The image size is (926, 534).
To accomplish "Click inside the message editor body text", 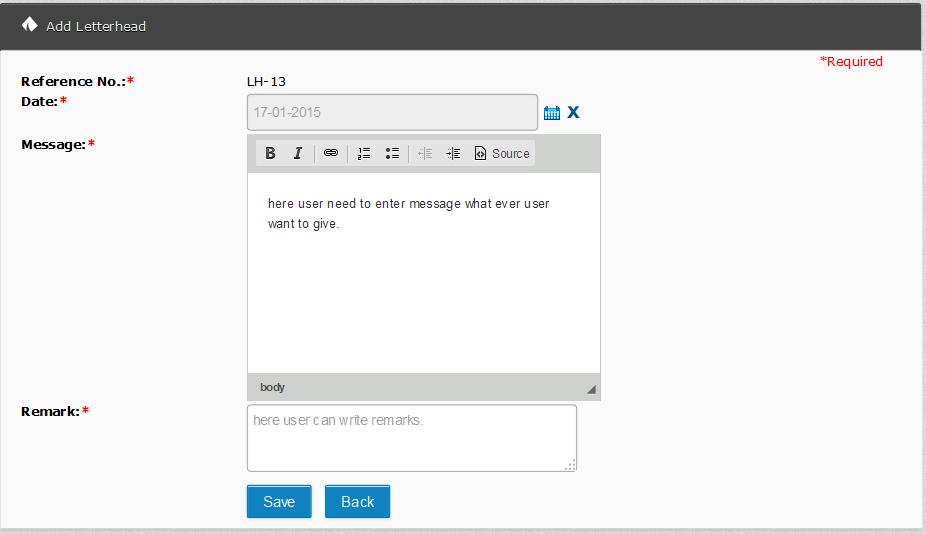I will pyautogui.click(x=408, y=214).
